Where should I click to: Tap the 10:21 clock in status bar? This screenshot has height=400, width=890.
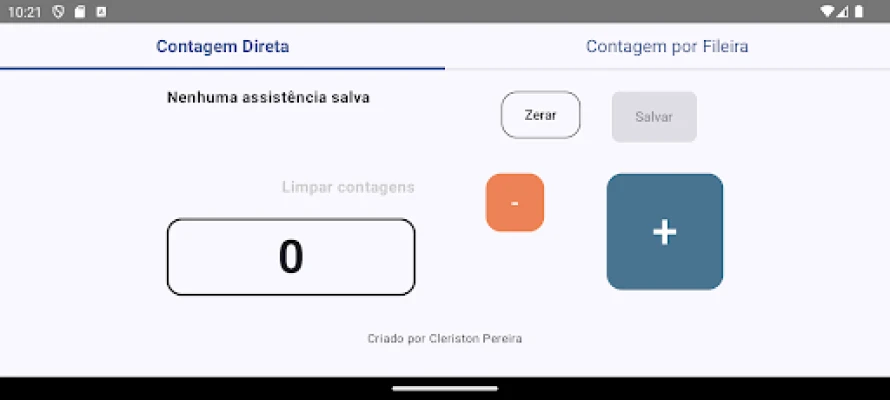click(24, 12)
